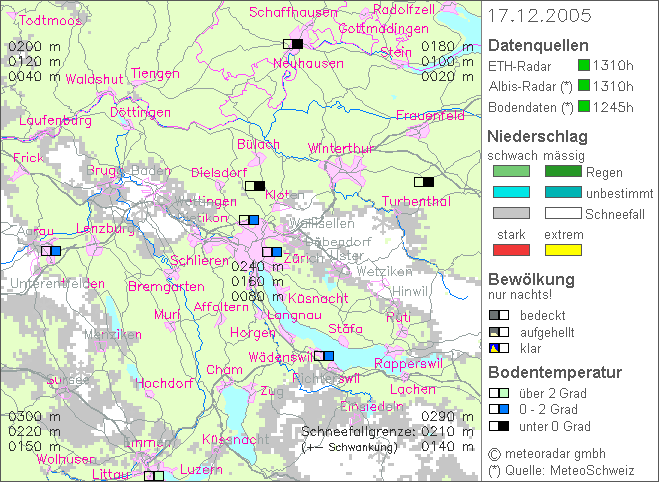Click the 'aufgehellt' cloud cover legend icon
The width and height of the screenshot is (659, 482).
[x=499, y=332]
